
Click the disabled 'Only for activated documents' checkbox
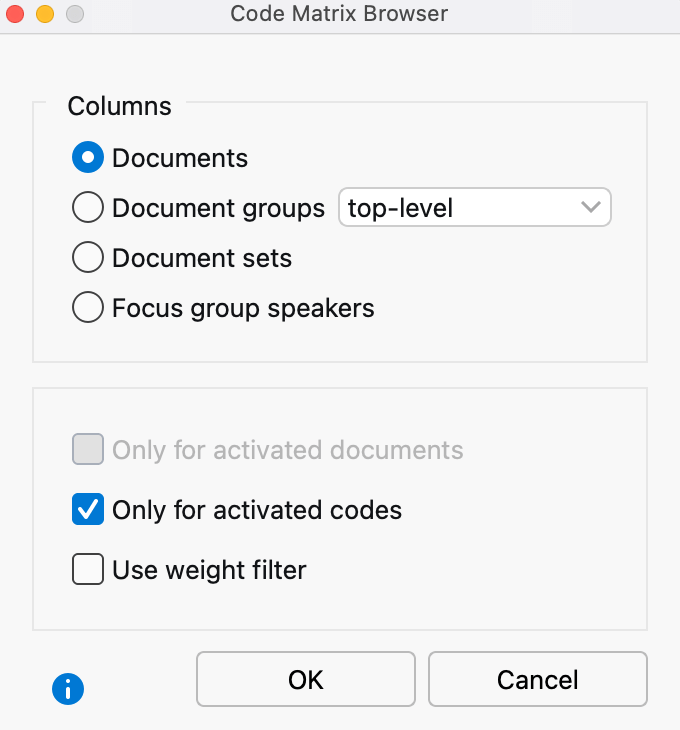88,449
